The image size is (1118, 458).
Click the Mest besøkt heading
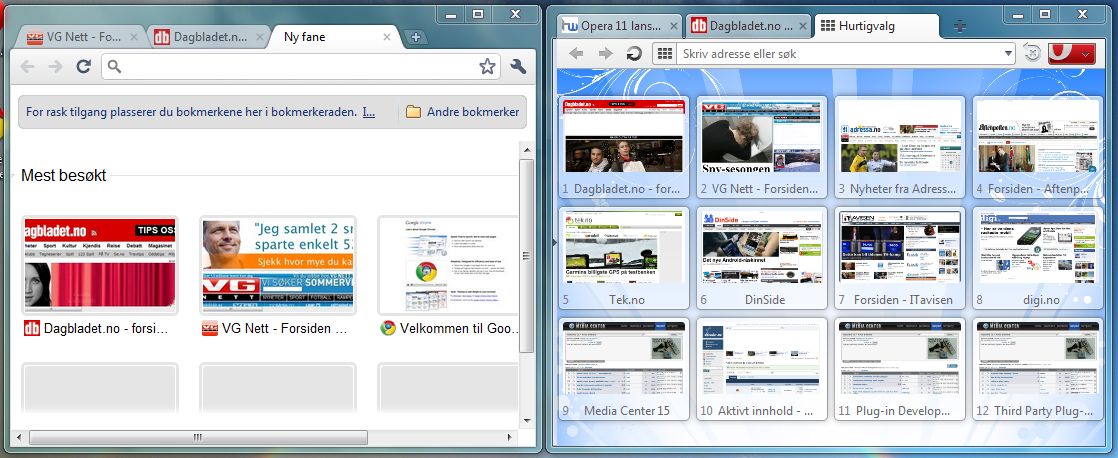click(x=63, y=175)
